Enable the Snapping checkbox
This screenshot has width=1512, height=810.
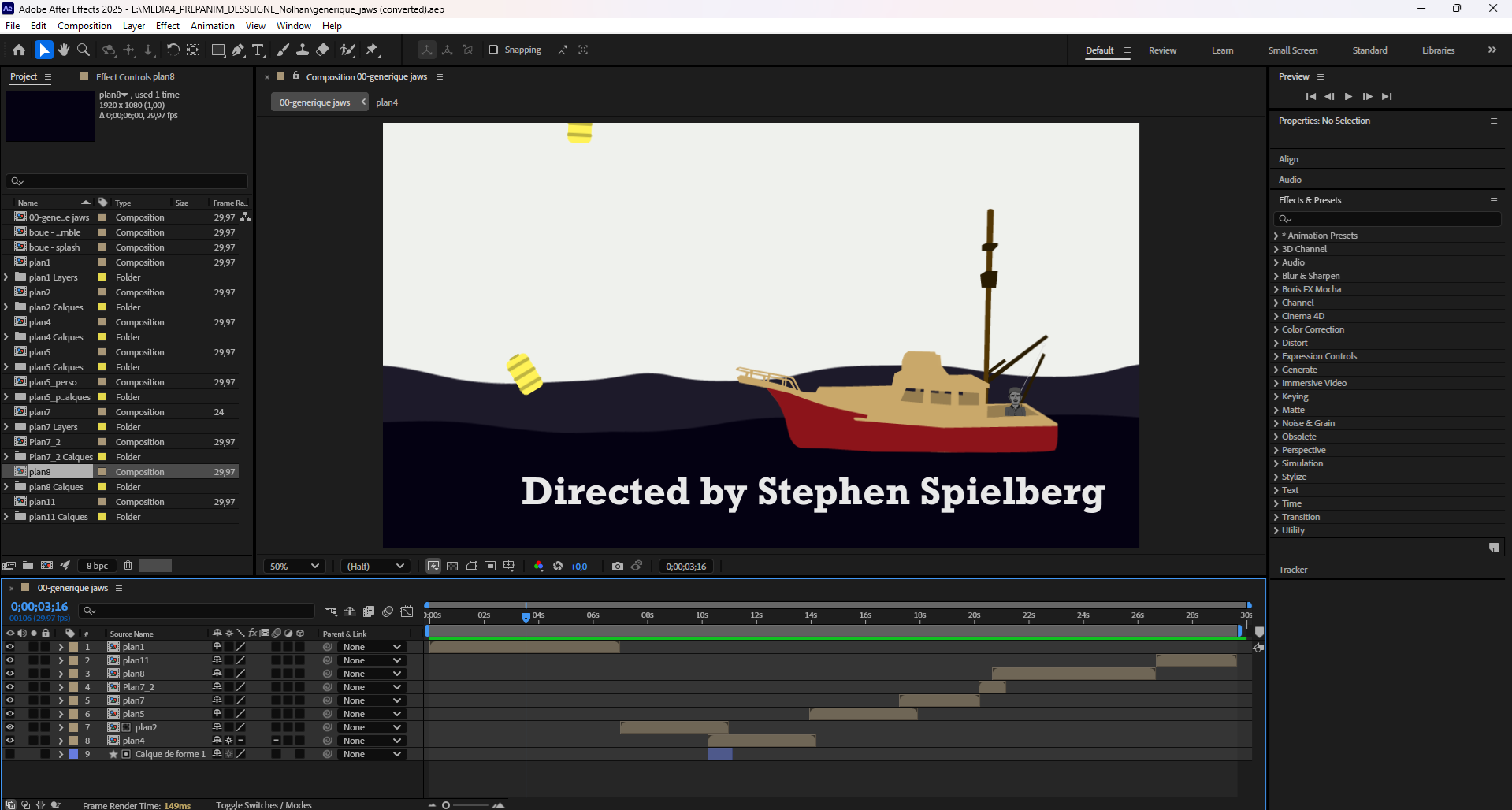point(493,50)
